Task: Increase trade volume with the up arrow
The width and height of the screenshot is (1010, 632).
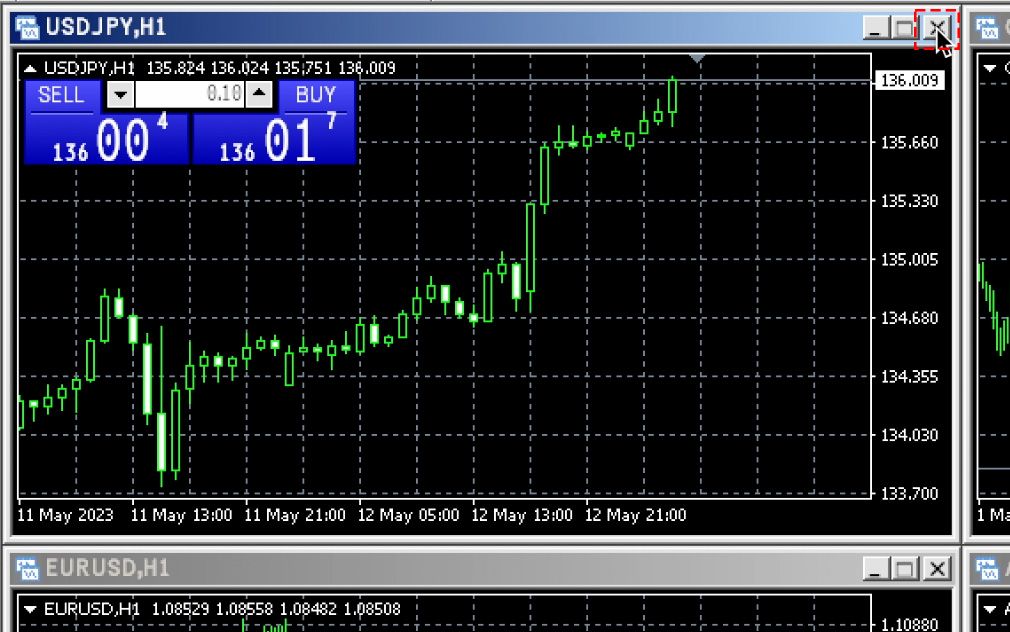Action: (x=259, y=95)
